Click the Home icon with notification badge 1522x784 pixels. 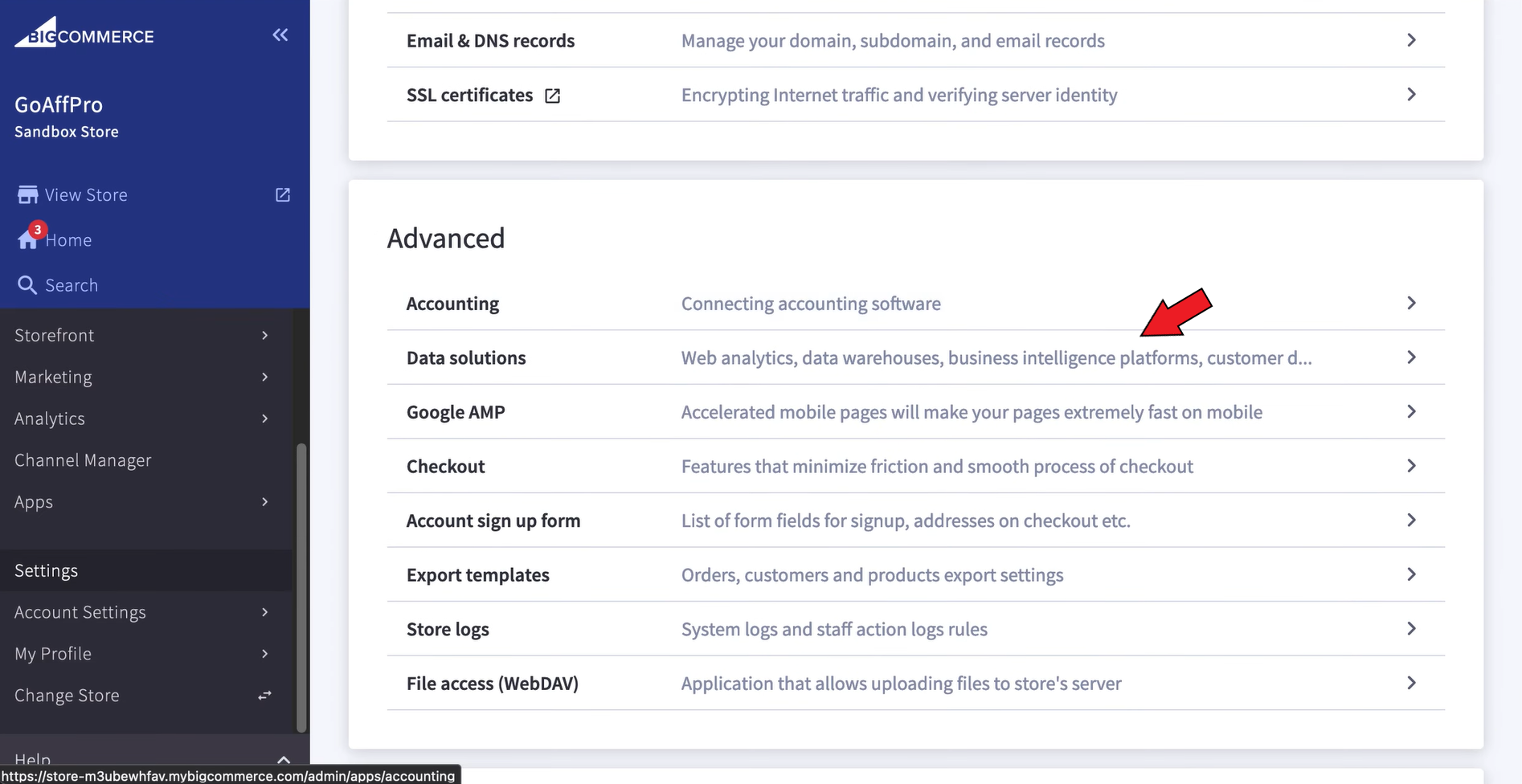tap(29, 239)
